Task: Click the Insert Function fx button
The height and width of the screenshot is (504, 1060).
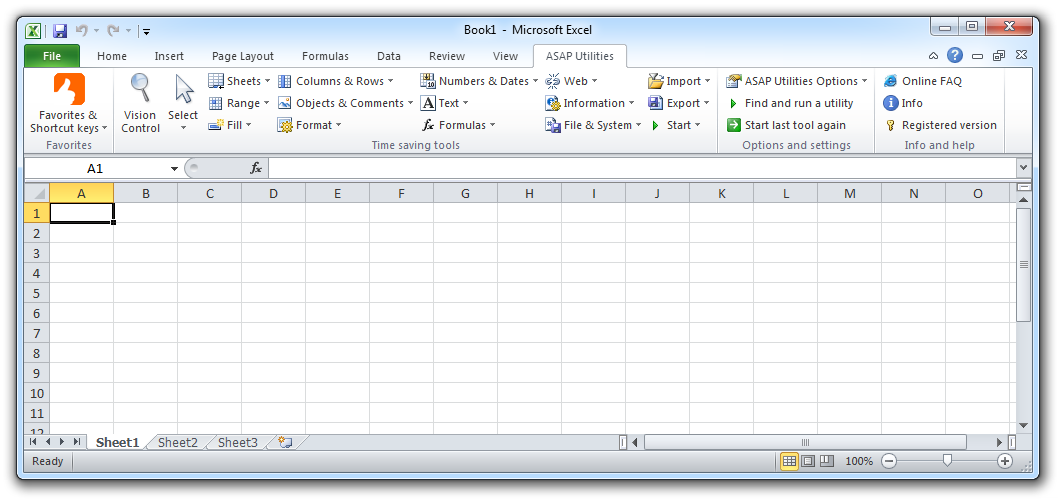Action: coord(256,168)
